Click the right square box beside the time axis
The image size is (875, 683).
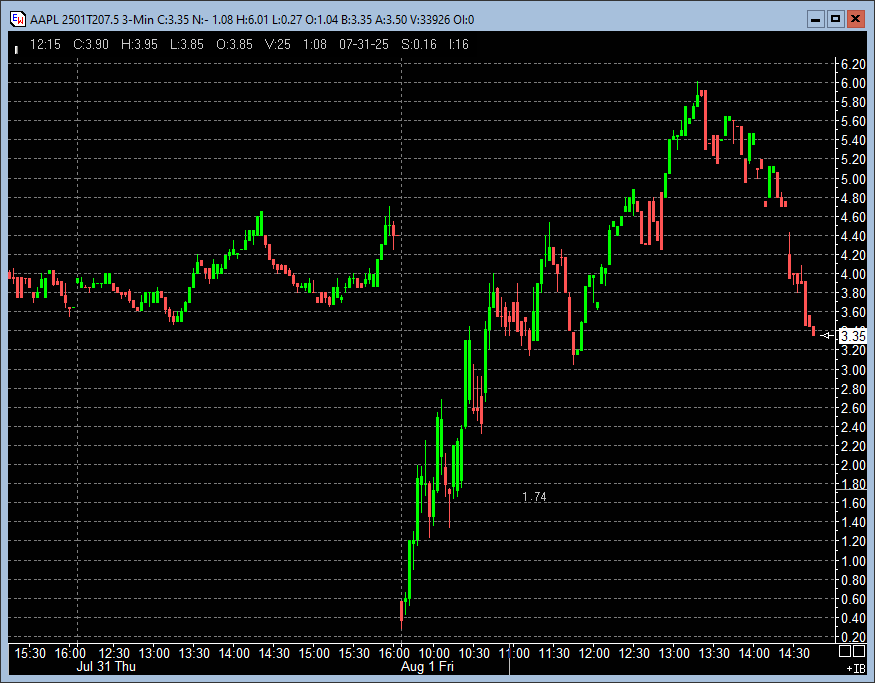[859, 651]
